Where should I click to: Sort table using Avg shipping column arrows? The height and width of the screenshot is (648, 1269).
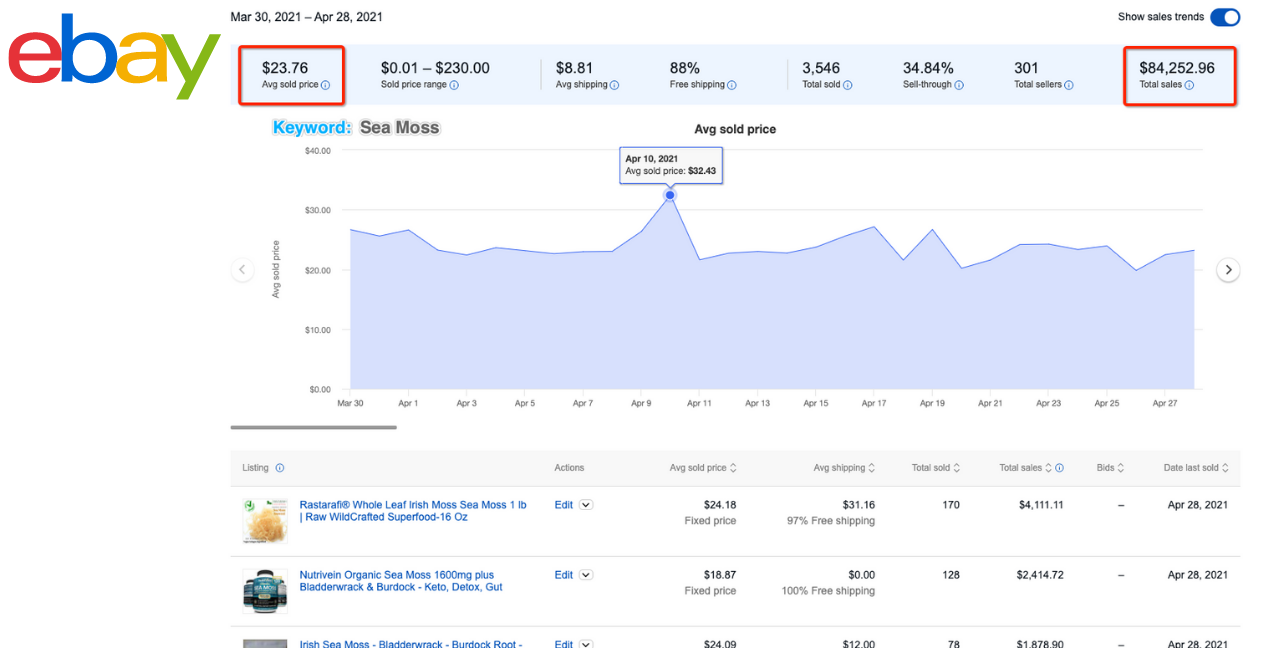(872, 468)
